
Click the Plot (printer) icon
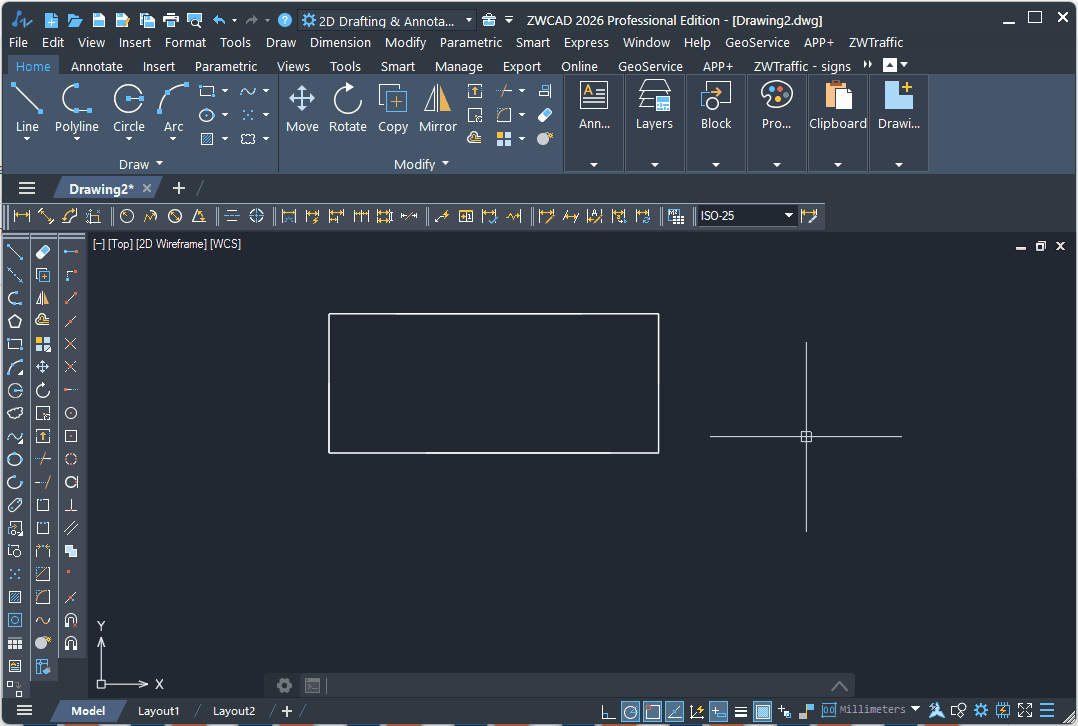point(170,20)
